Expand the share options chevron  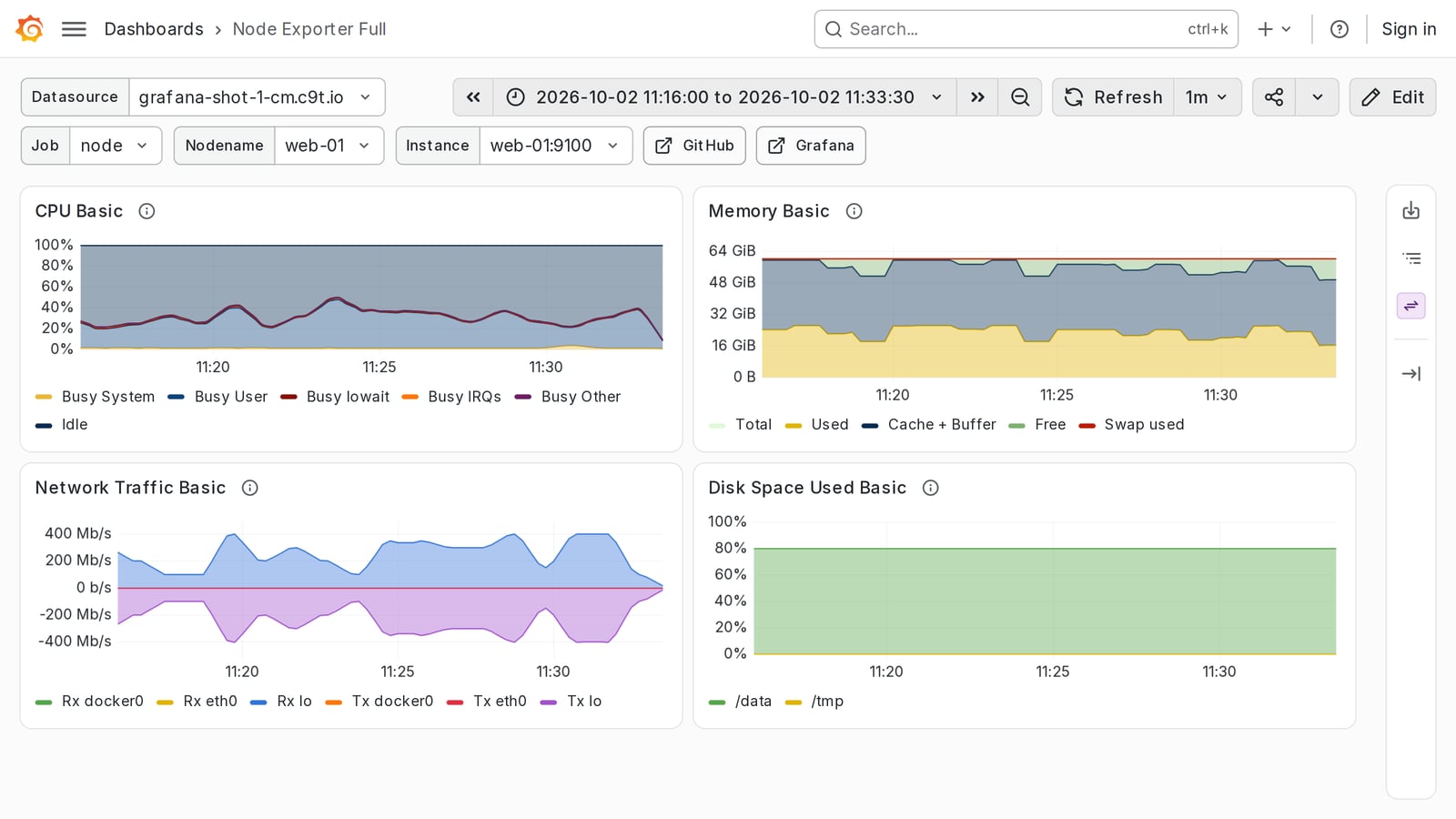coord(1317,97)
